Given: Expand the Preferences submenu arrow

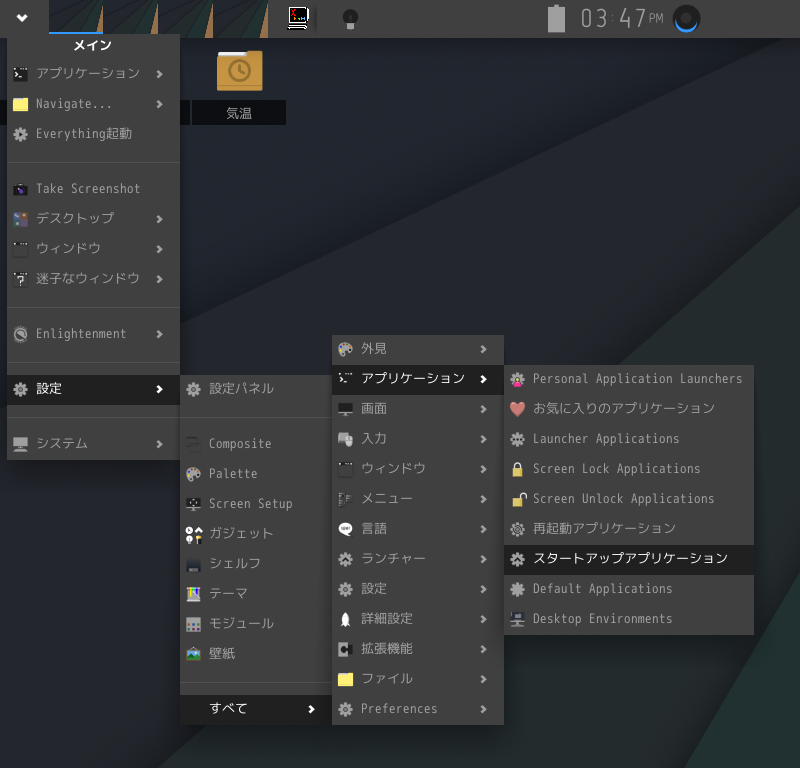Looking at the screenshot, I should [484, 709].
